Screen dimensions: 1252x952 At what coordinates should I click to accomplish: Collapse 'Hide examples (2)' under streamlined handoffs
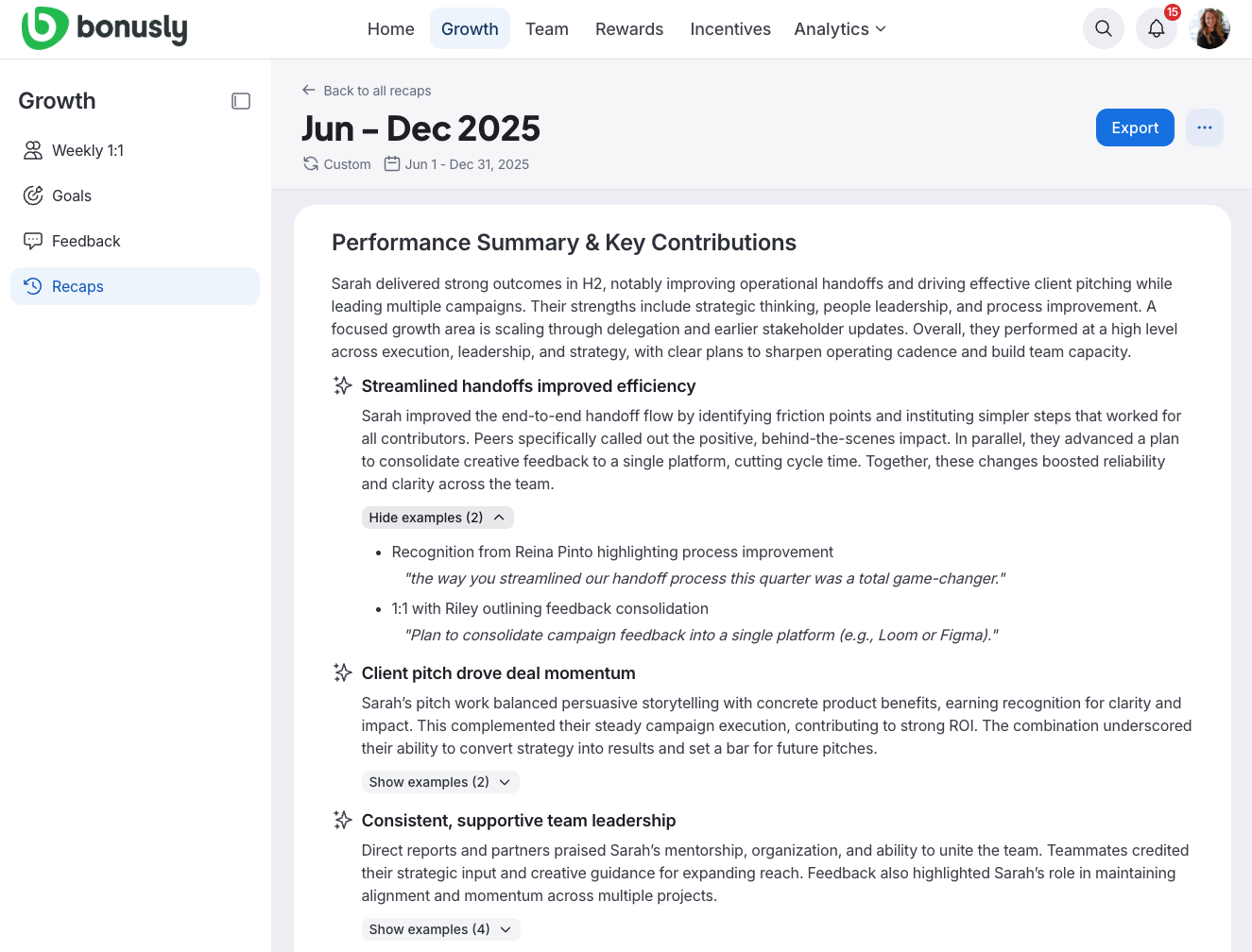[x=437, y=517]
